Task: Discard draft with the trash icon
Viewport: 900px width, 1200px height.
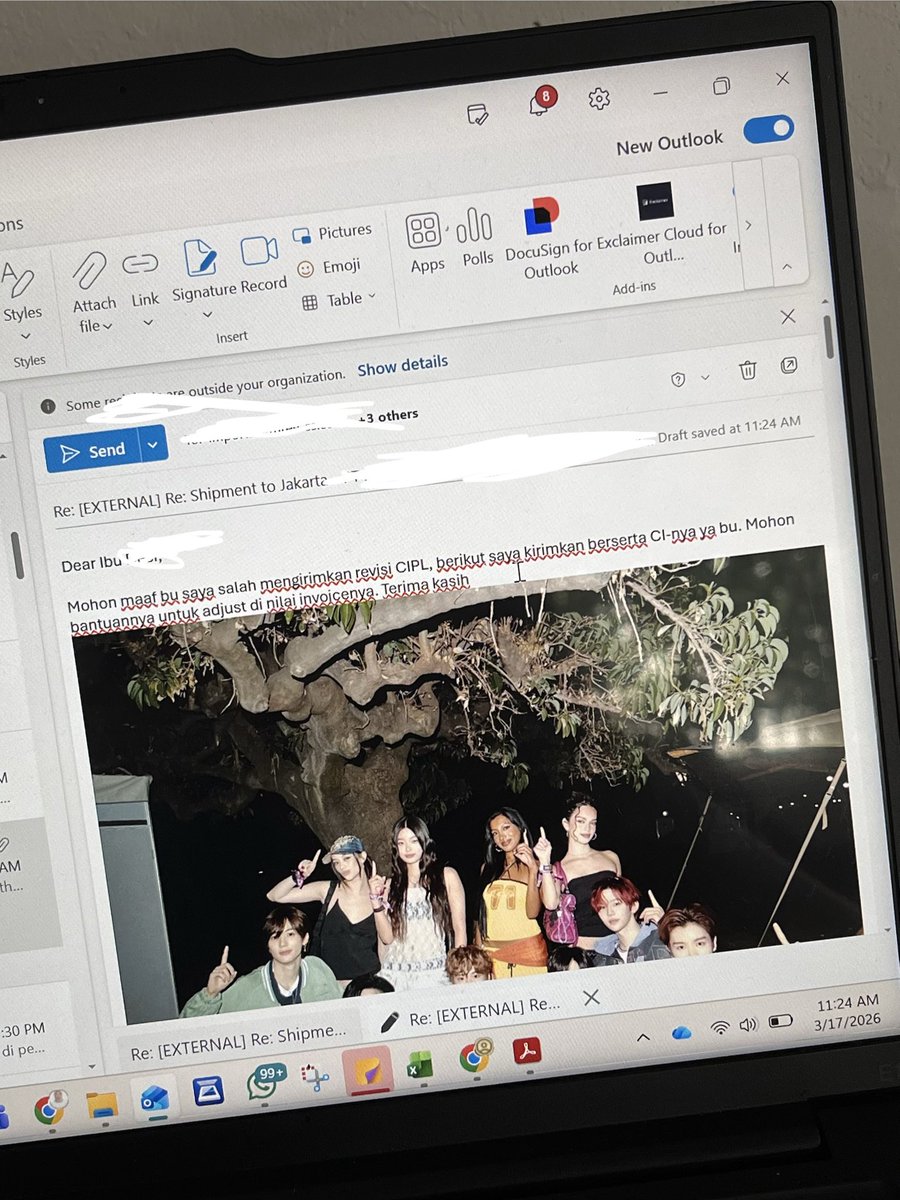Action: (747, 370)
